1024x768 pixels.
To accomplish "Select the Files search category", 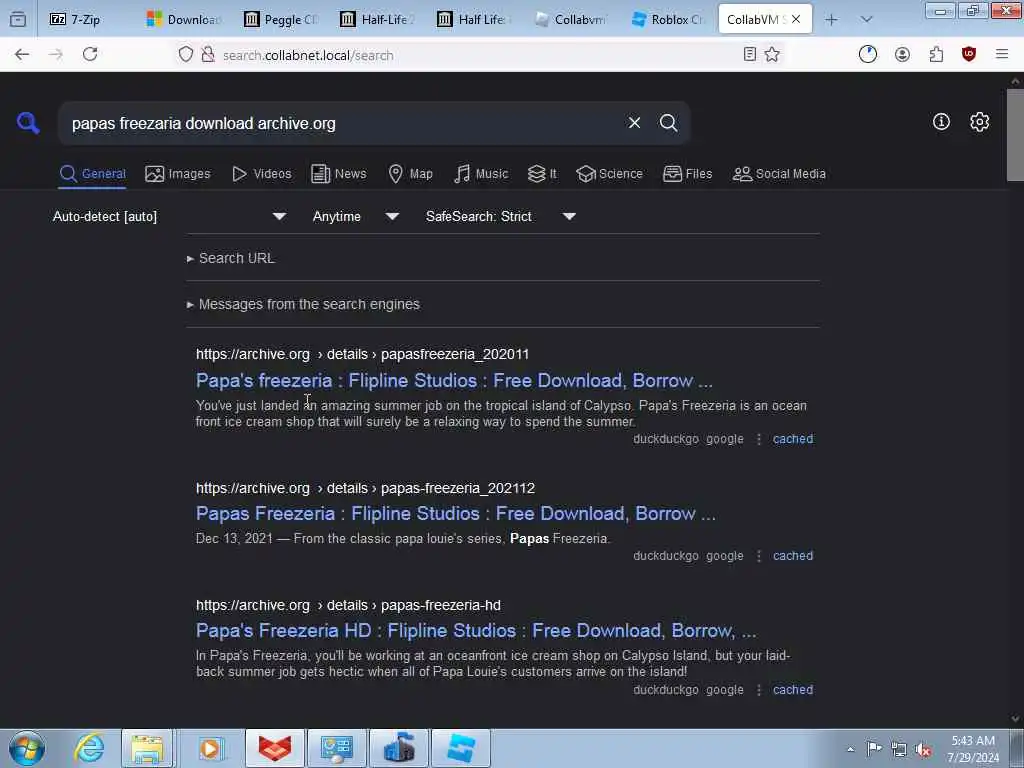I will [687, 174].
